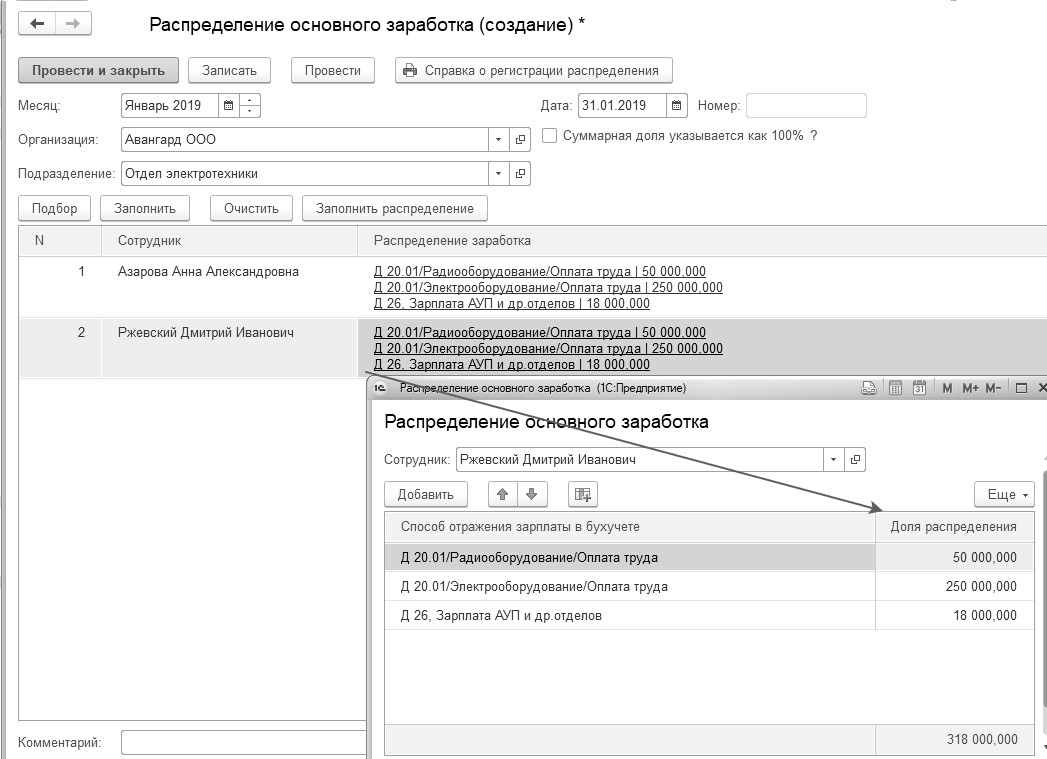Viewport: 1047px width, 759px height.
Task: Open Ржевский's Электрооборудование 250 000,000 link
Action: point(548,348)
